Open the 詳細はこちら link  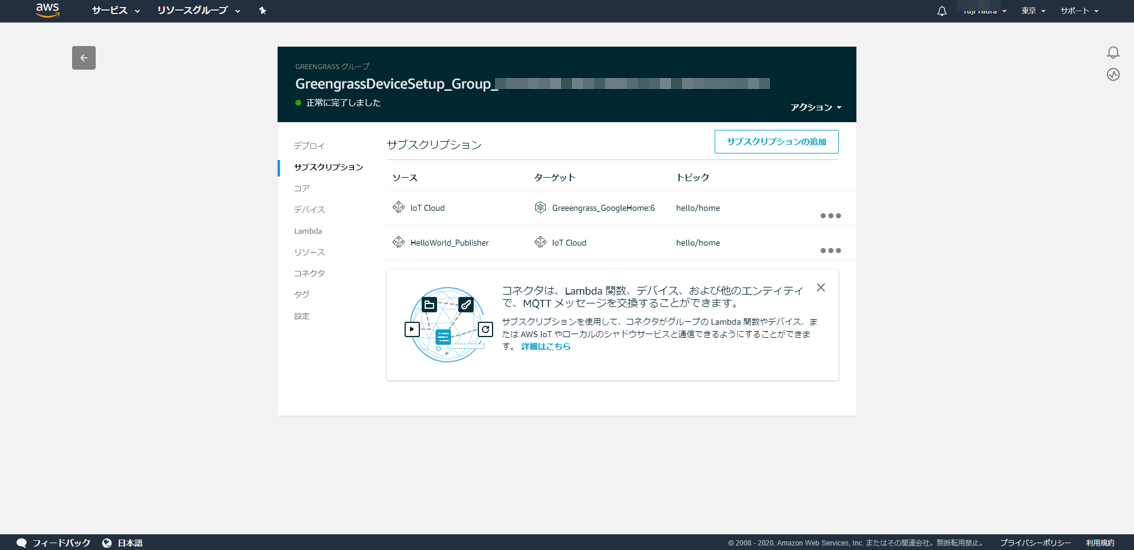coord(545,347)
